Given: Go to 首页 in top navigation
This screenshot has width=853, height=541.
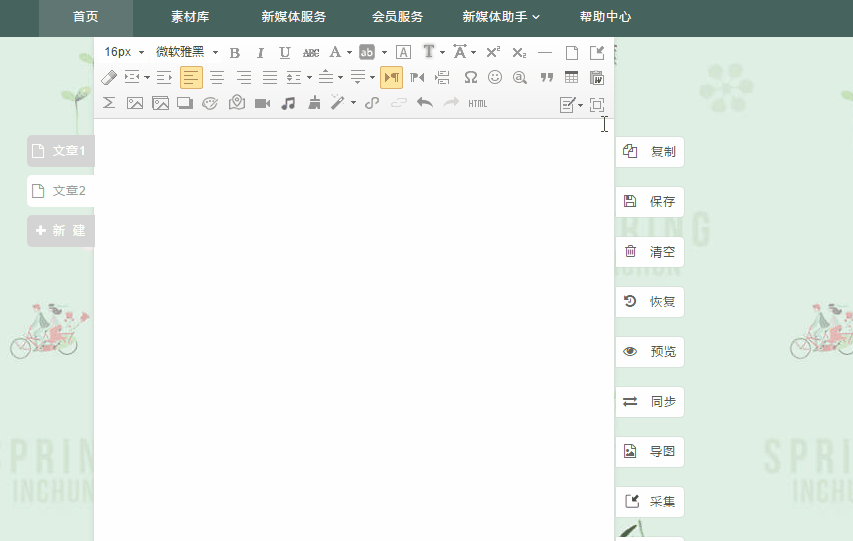Looking at the screenshot, I should (x=85, y=17).
